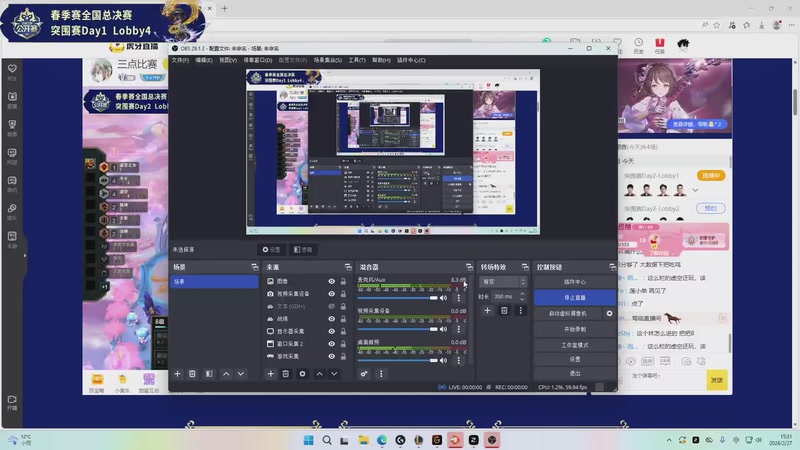Hide the 窗口采集 2 source eye icon
This screenshot has height=450, width=800.
coord(332,344)
